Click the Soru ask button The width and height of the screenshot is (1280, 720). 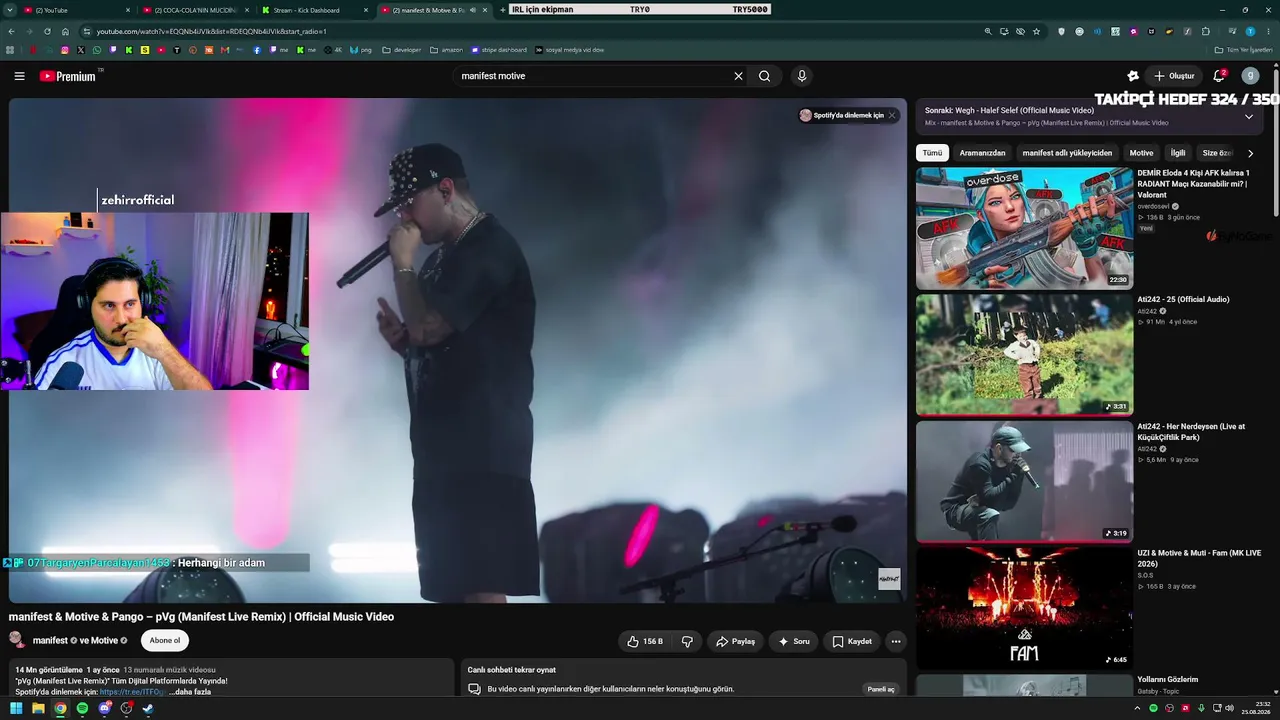pos(793,641)
